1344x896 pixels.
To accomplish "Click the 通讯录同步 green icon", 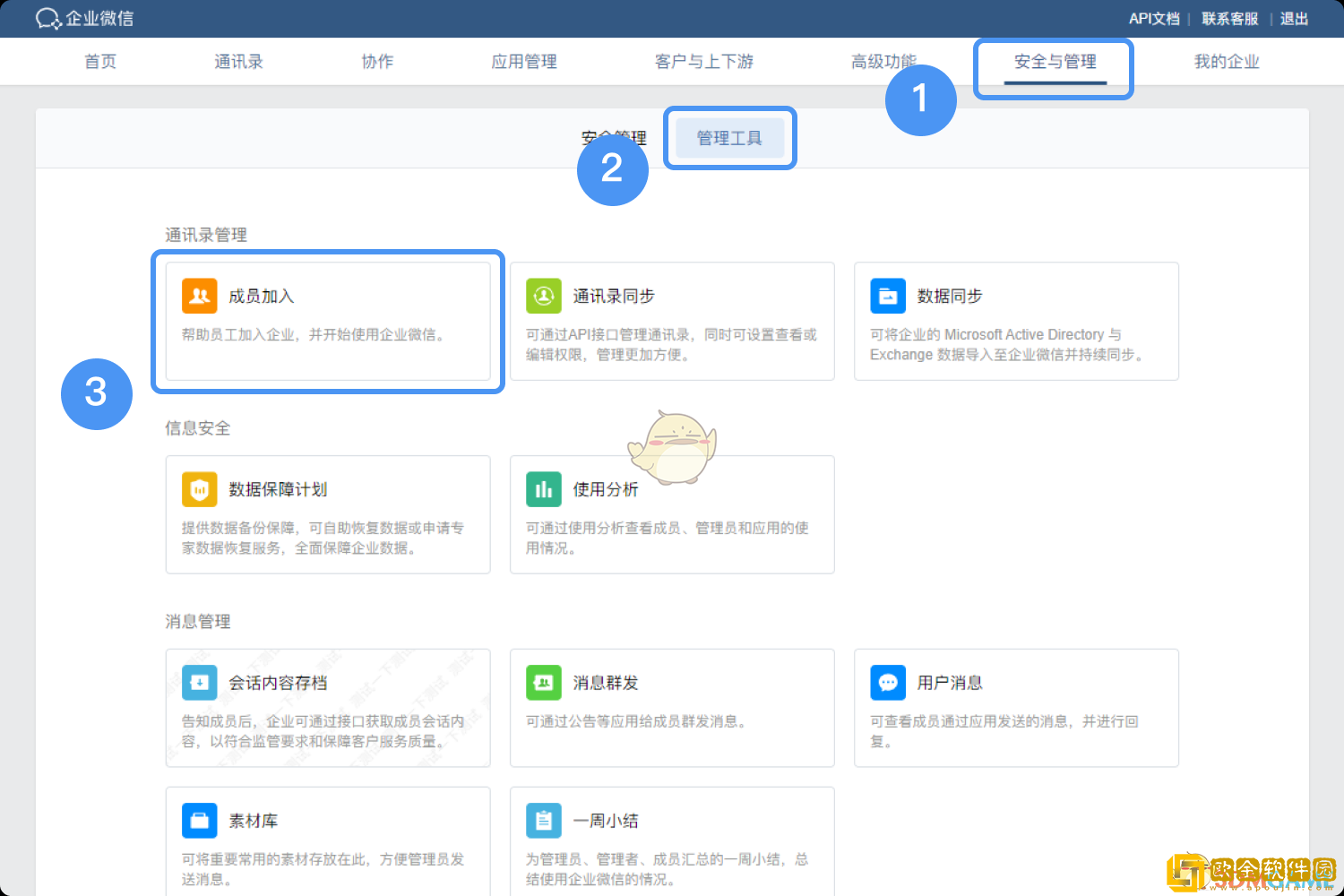I will click(544, 296).
